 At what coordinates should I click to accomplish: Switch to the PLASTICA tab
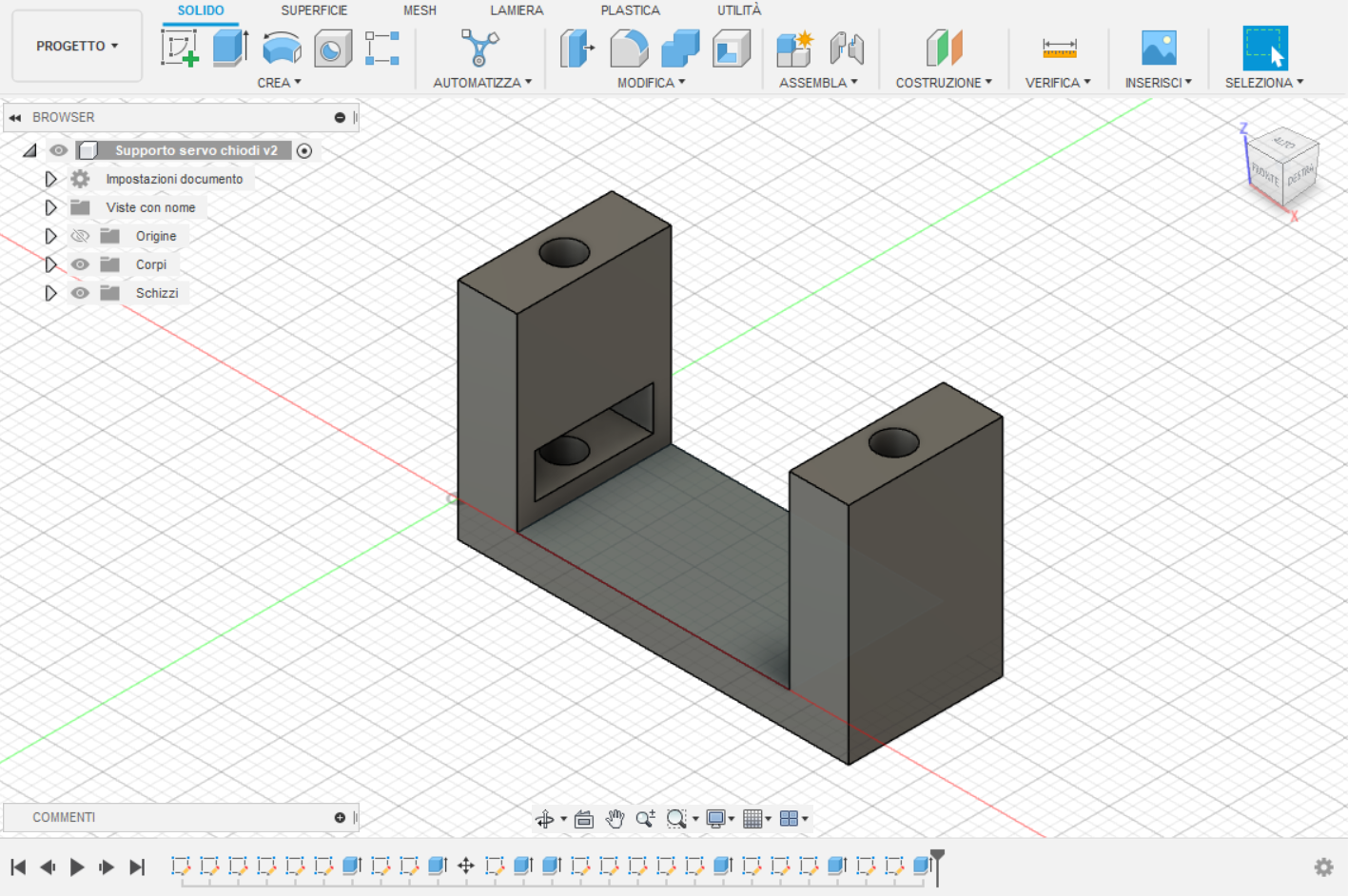click(x=630, y=10)
